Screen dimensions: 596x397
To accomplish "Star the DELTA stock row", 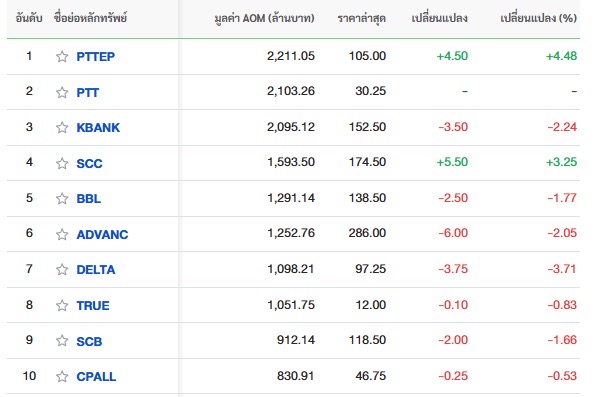I will (62, 270).
